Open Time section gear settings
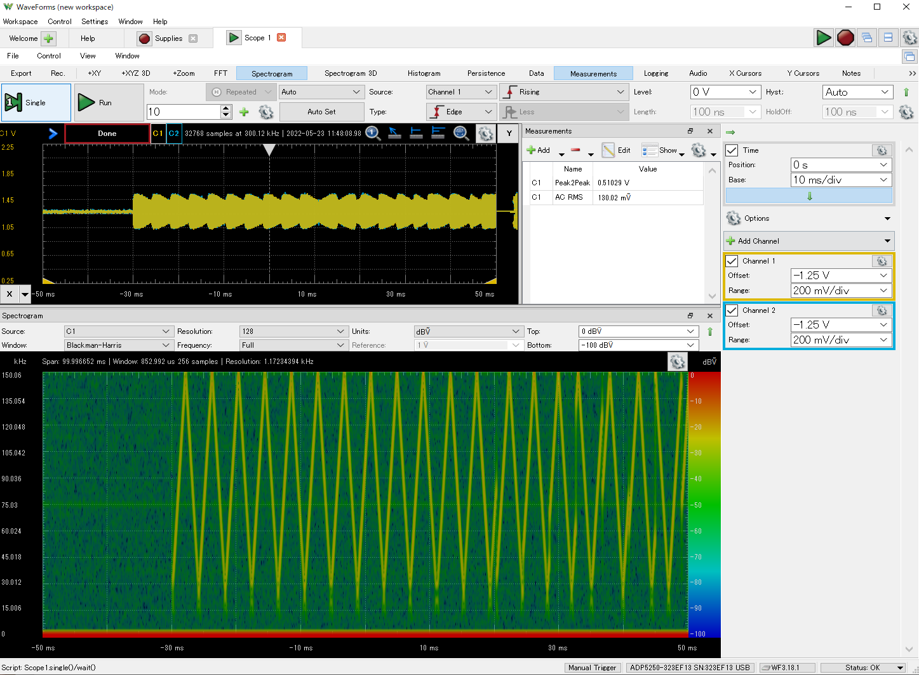This screenshot has width=919, height=675. (x=881, y=151)
